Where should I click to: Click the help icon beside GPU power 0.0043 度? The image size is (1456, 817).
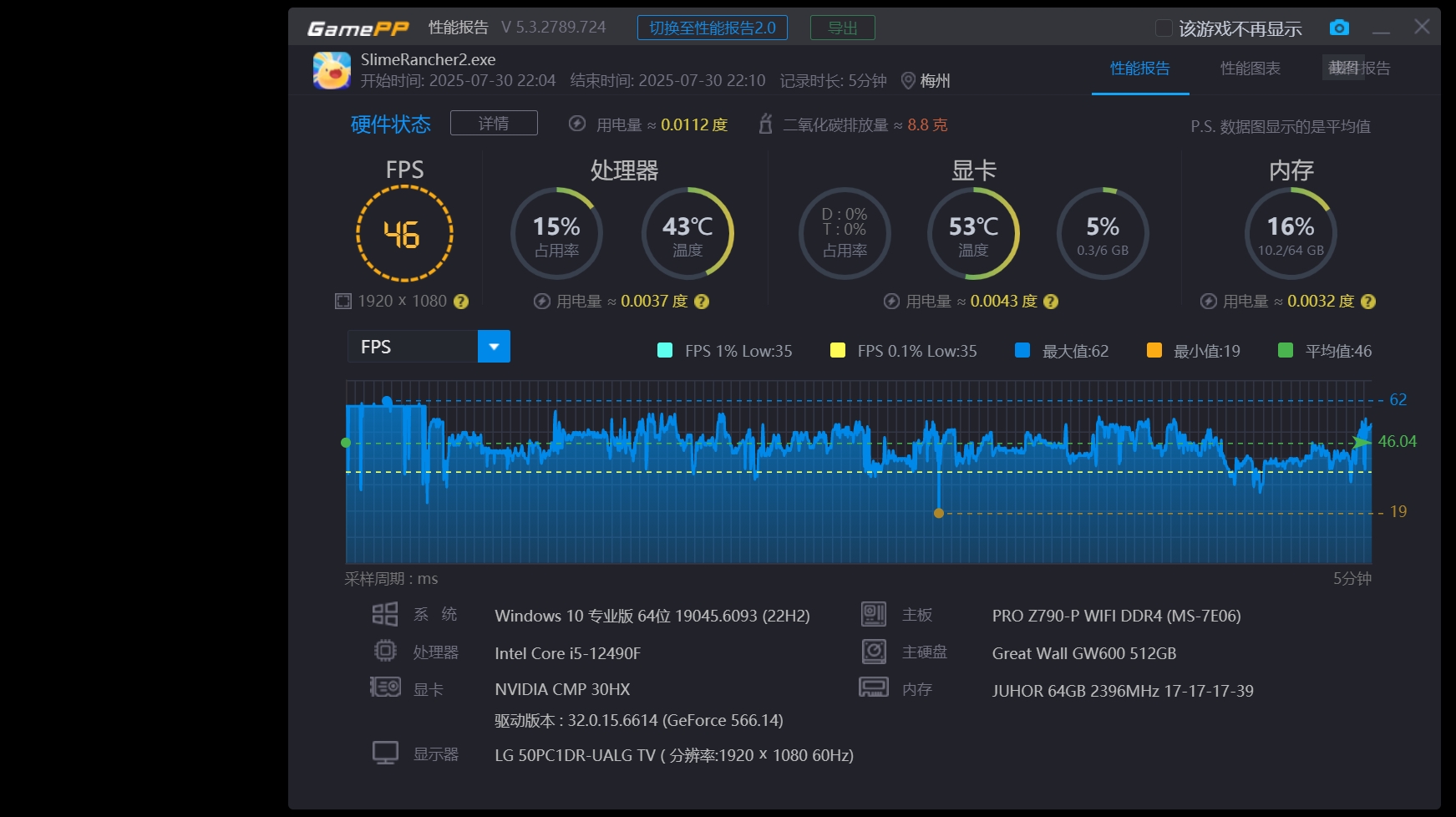1051,302
